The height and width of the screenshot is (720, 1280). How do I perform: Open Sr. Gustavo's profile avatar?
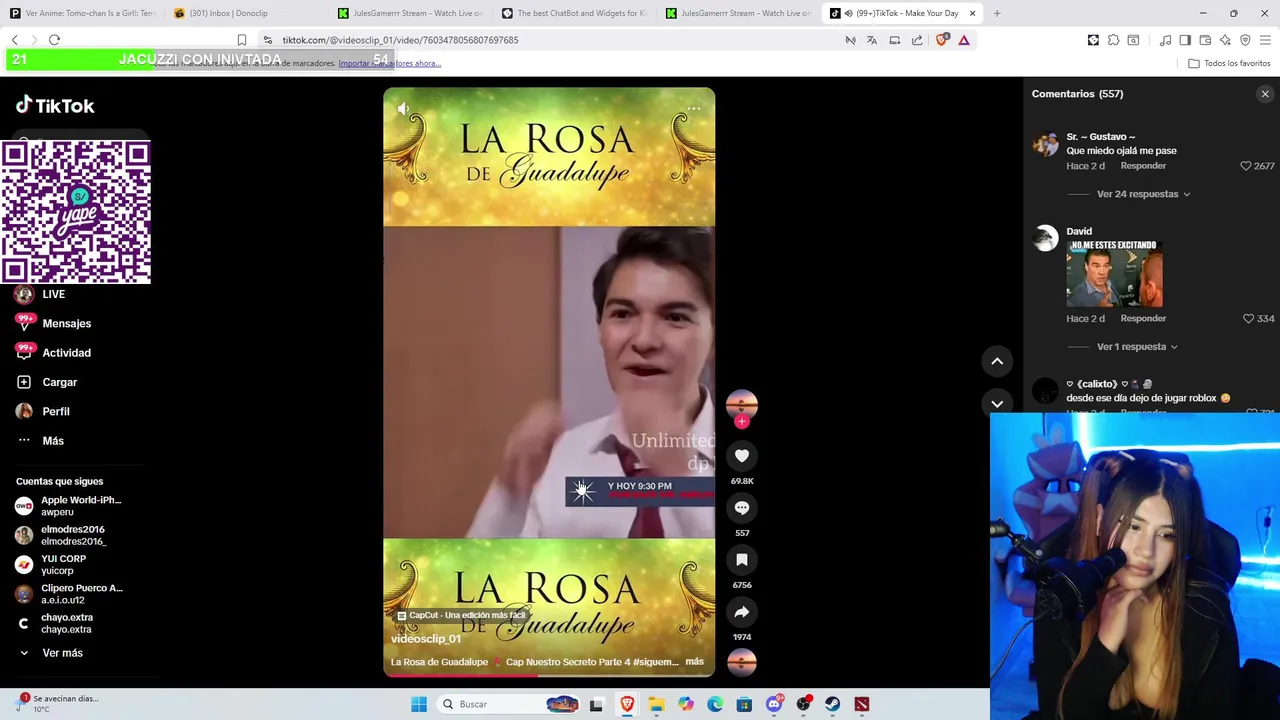pyautogui.click(x=1045, y=144)
